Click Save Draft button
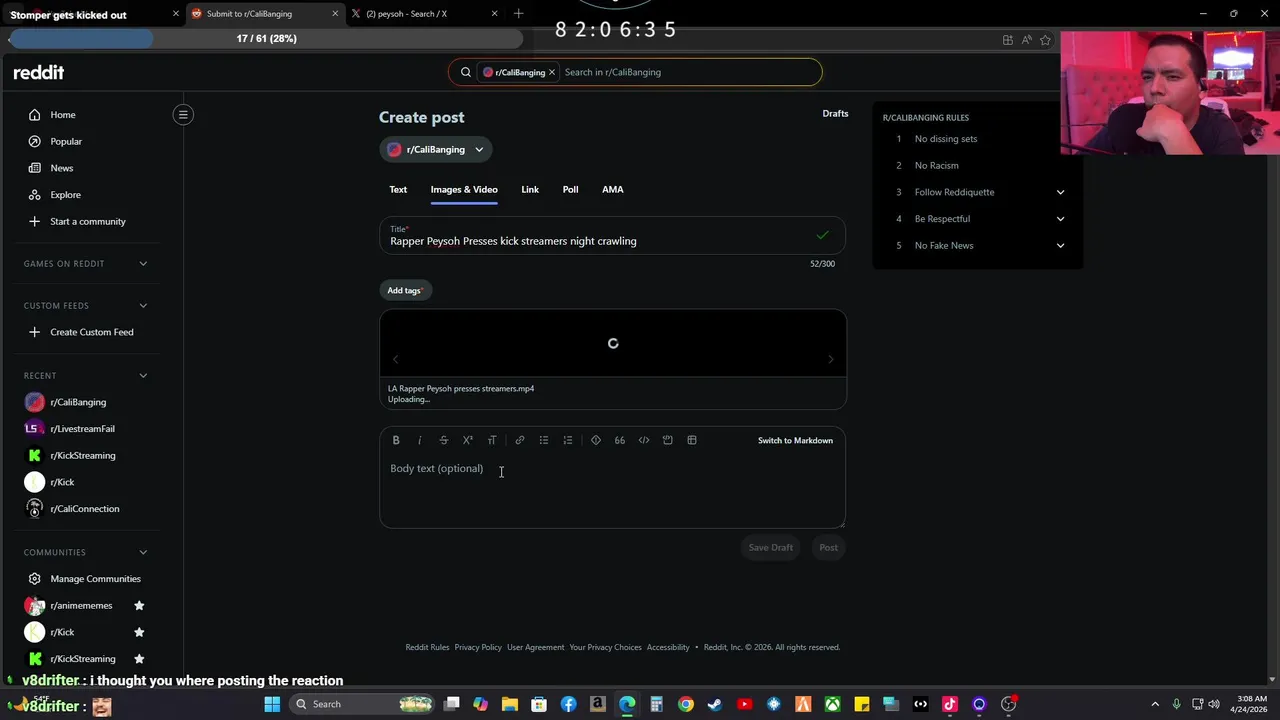Viewport: 1280px width, 720px height. tap(771, 547)
